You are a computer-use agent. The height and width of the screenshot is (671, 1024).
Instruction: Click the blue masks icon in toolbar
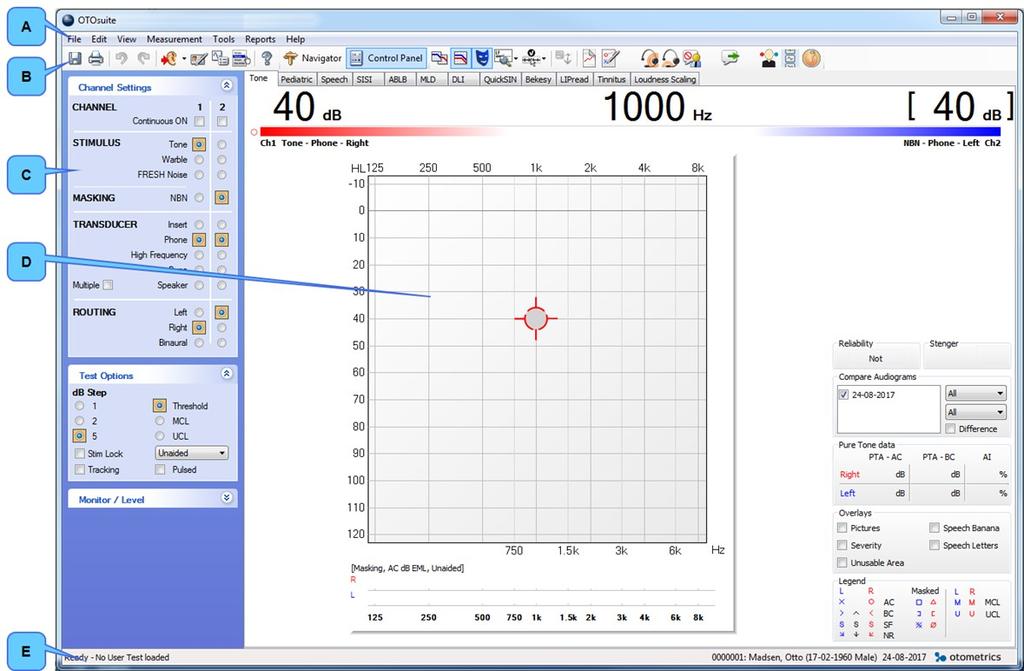click(x=481, y=59)
